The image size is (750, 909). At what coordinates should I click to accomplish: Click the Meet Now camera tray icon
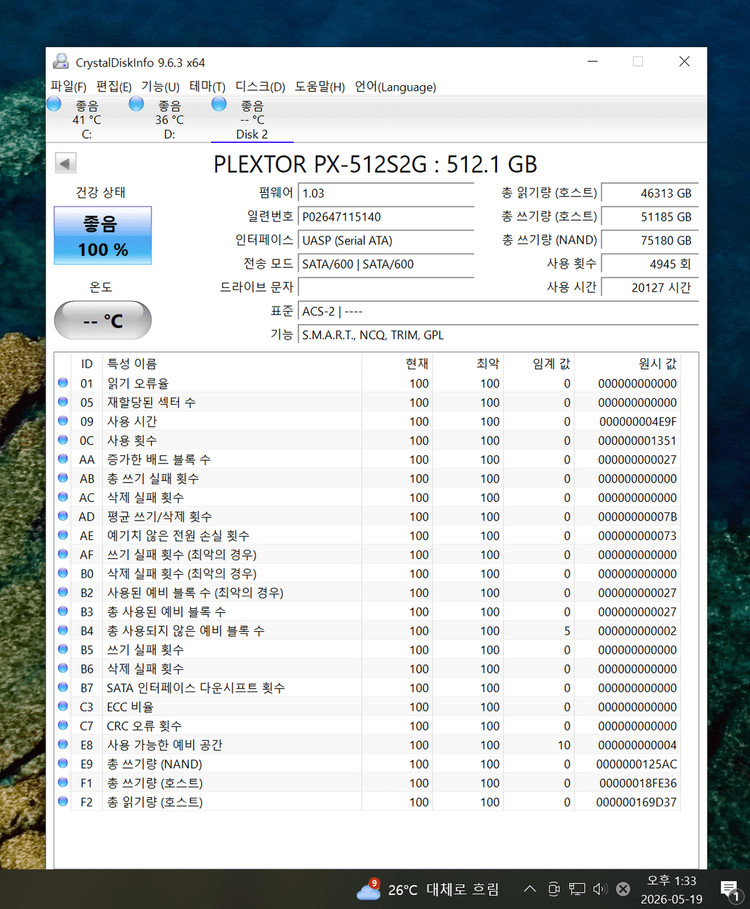click(554, 889)
